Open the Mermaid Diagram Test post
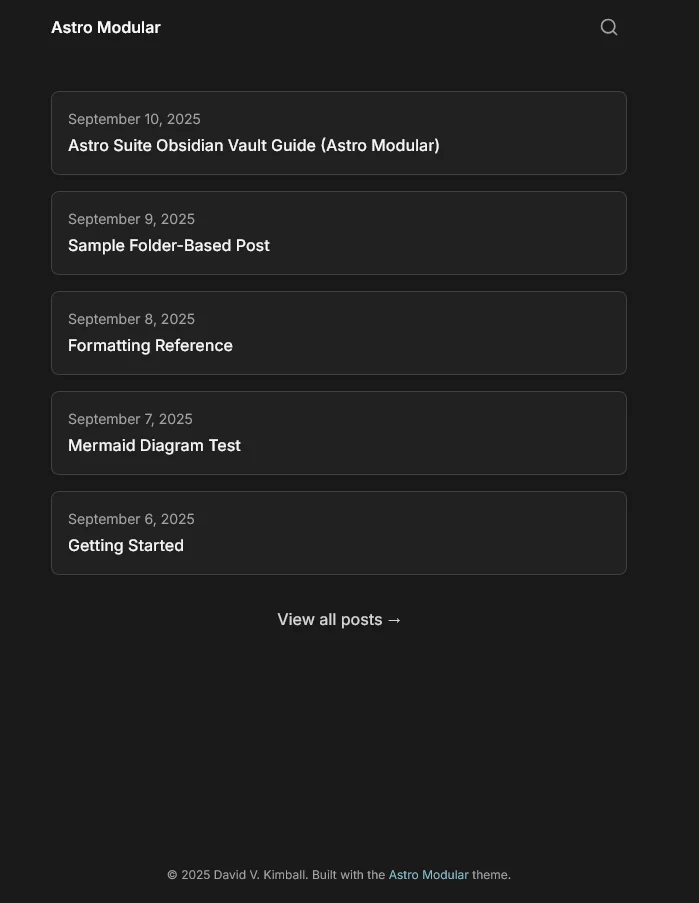Viewport: 699px width, 903px height. [154, 446]
